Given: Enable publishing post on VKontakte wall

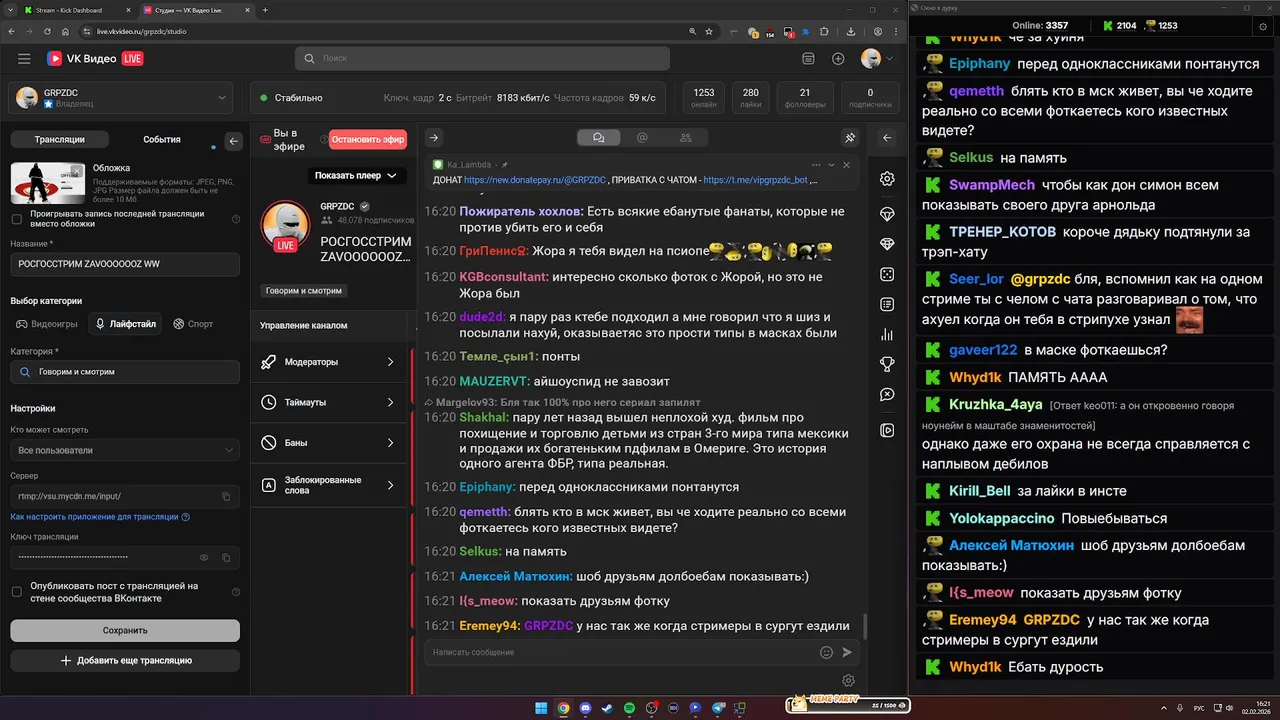Looking at the screenshot, I should (x=16, y=592).
